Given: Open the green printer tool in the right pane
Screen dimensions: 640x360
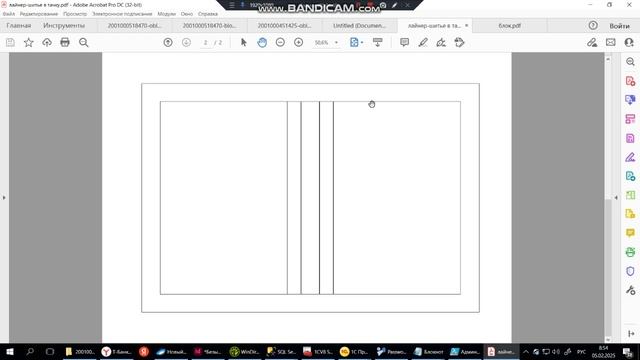Looking at the screenshot, I should coord(630,252).
